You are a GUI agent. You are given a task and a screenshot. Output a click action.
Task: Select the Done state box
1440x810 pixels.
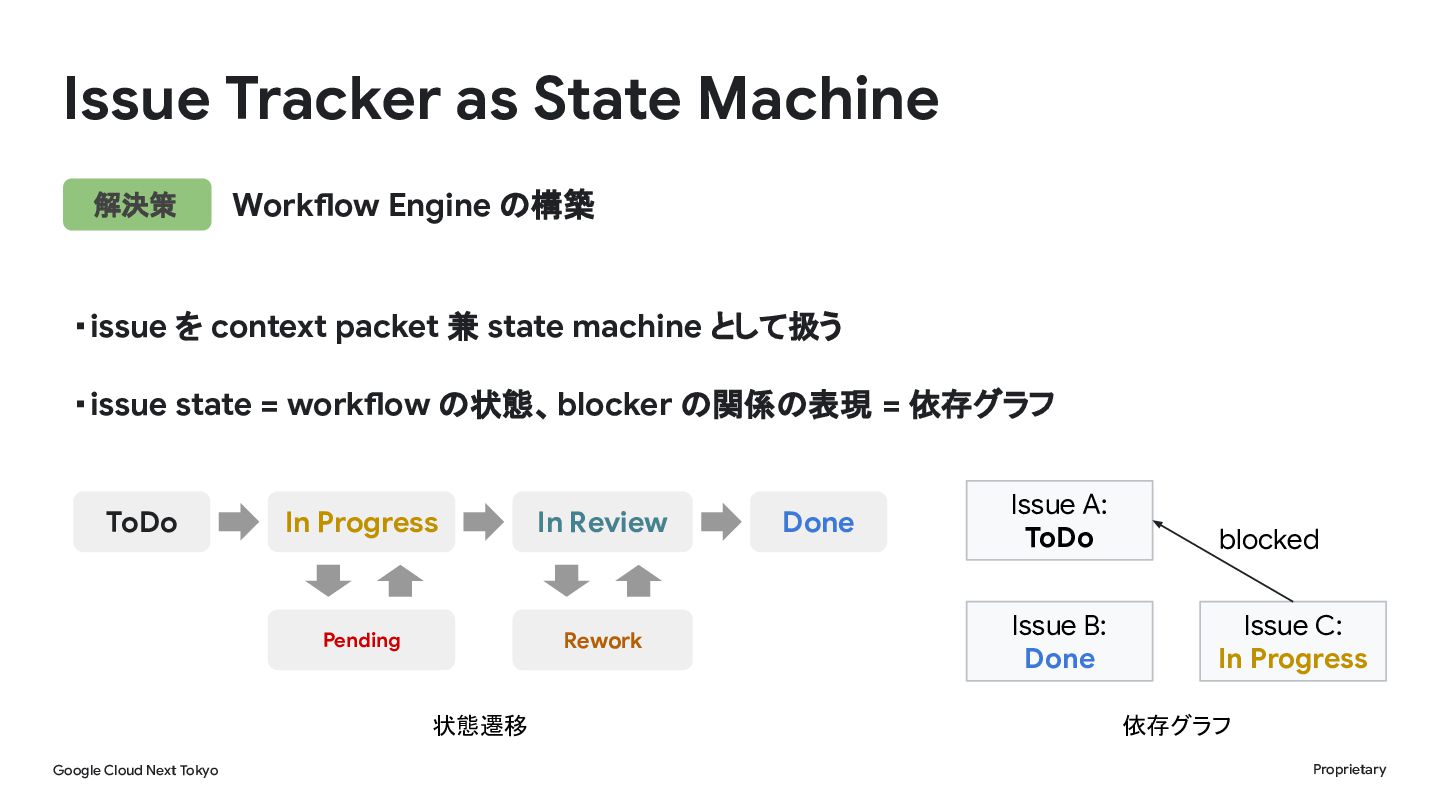pyautogui.click(x=818, y=522)
